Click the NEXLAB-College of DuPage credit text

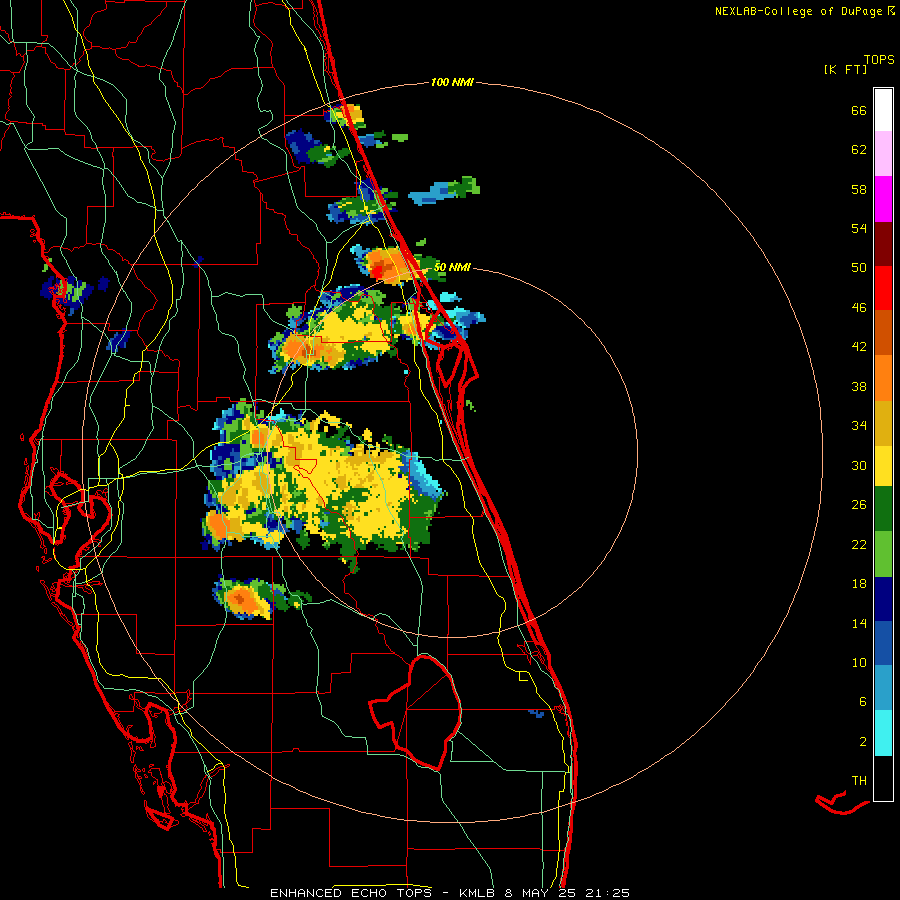[x=798, y=11]
